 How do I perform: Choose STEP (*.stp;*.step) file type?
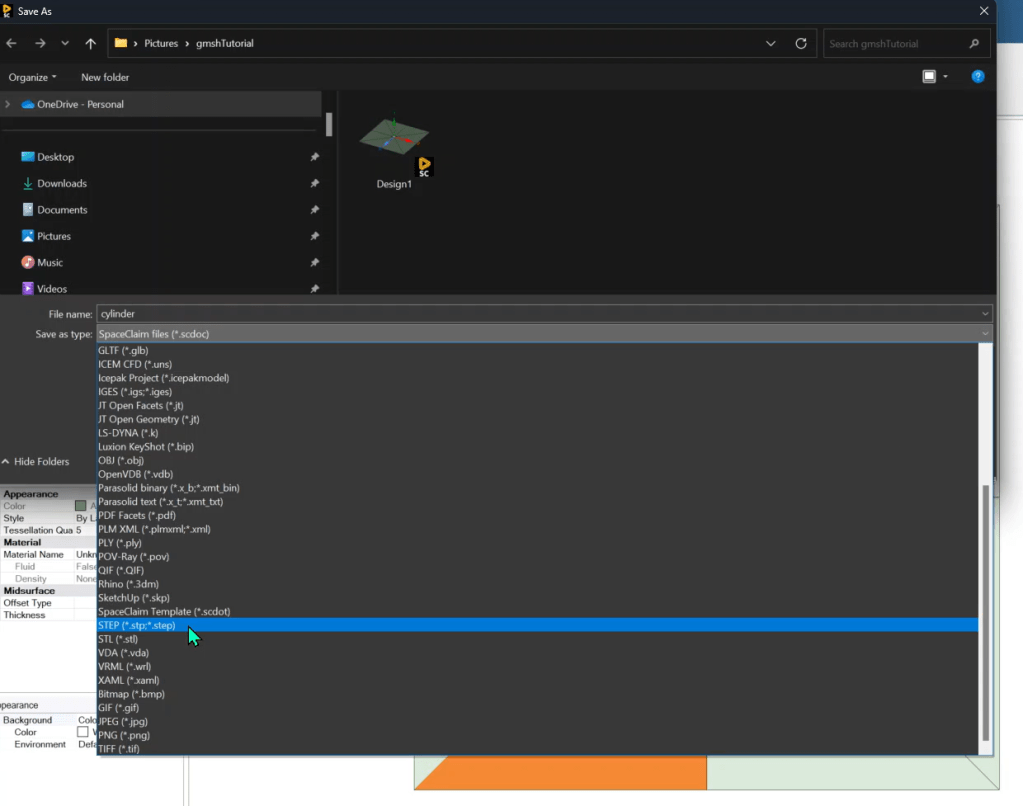(137, 625)
